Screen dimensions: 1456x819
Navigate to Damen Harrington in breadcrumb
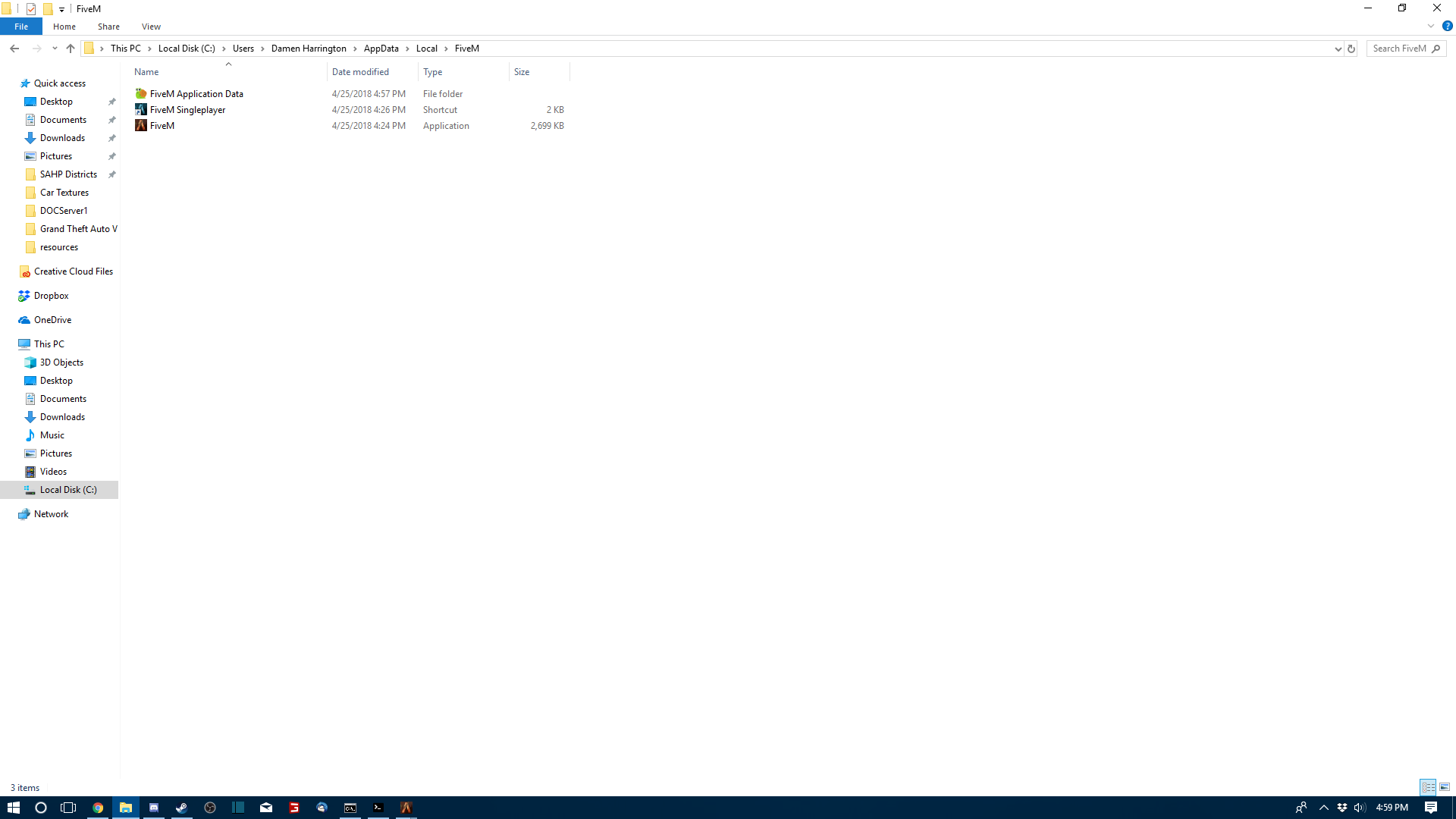coord(309,49)
